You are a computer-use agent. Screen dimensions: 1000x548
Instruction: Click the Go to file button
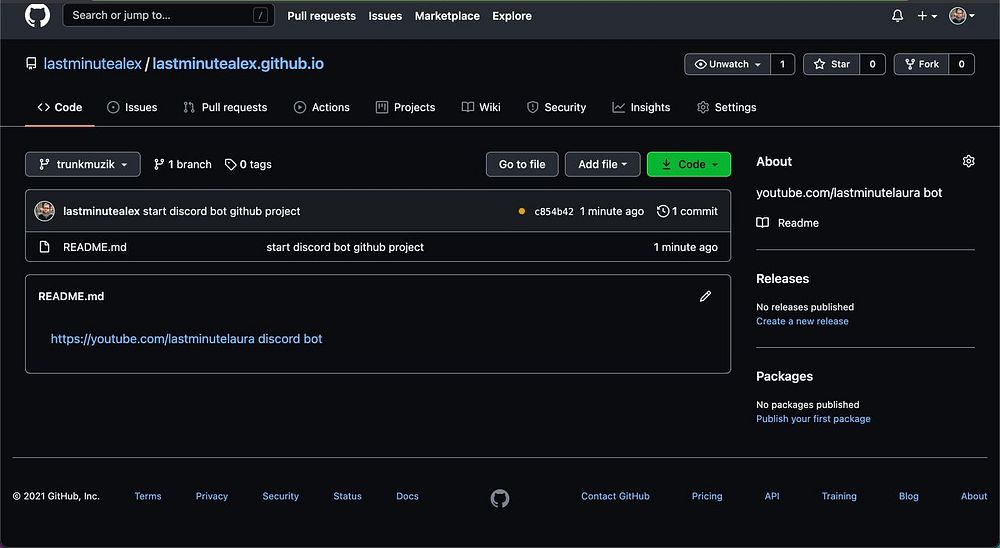pyautogui.click(x=522, y=164)
